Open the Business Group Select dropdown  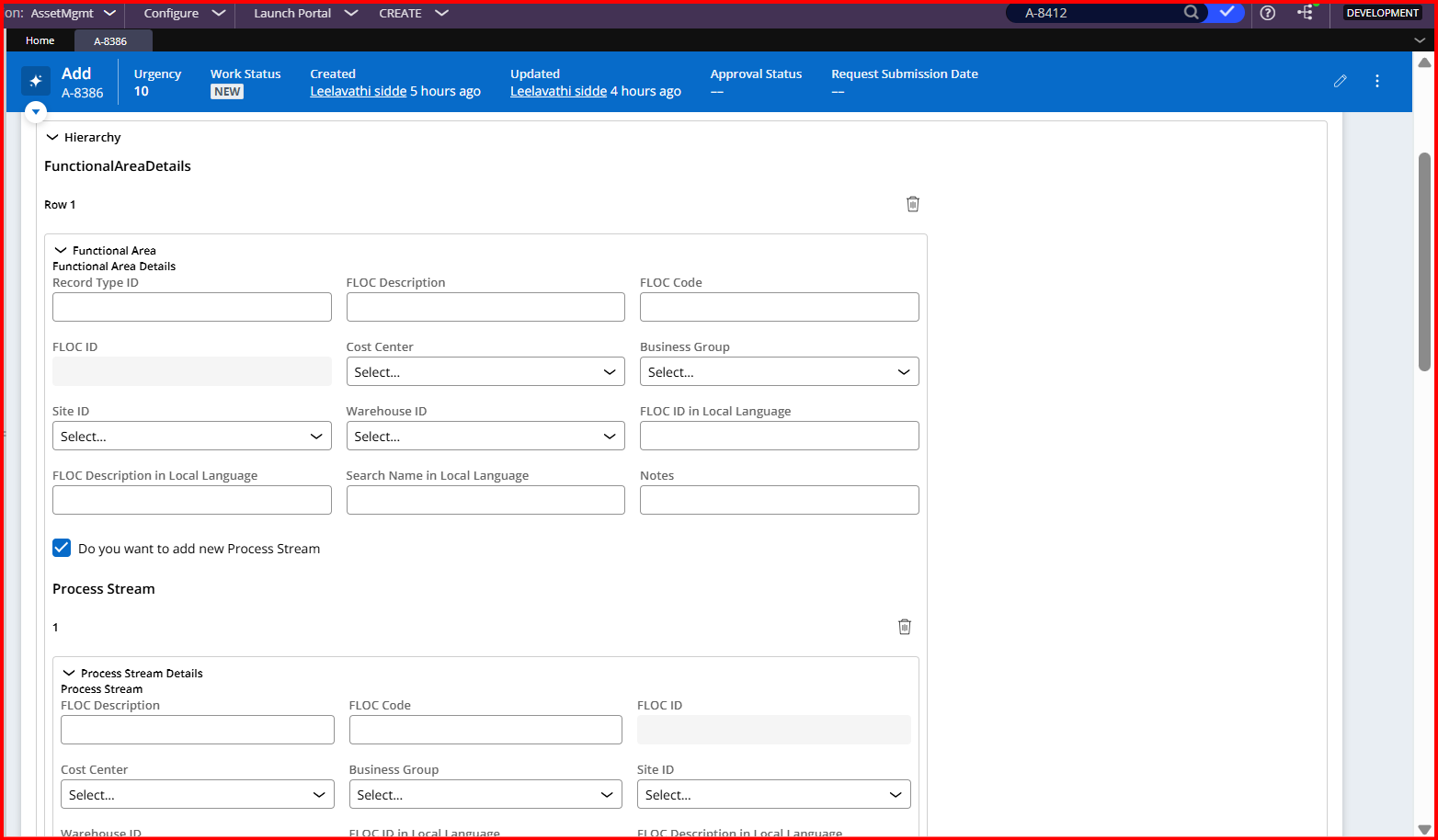pos(778,371)
